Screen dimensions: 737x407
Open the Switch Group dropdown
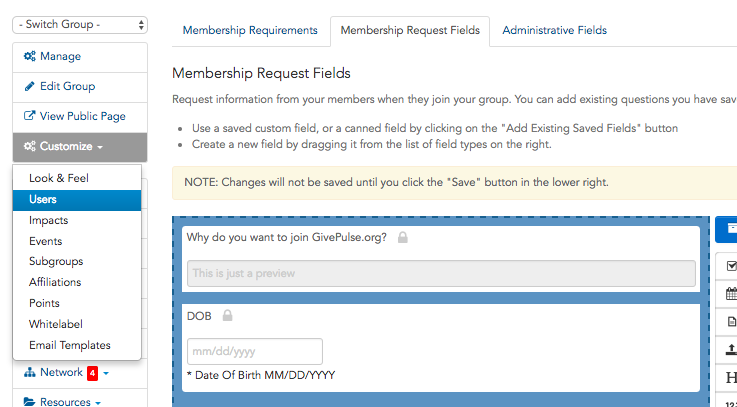80,24
